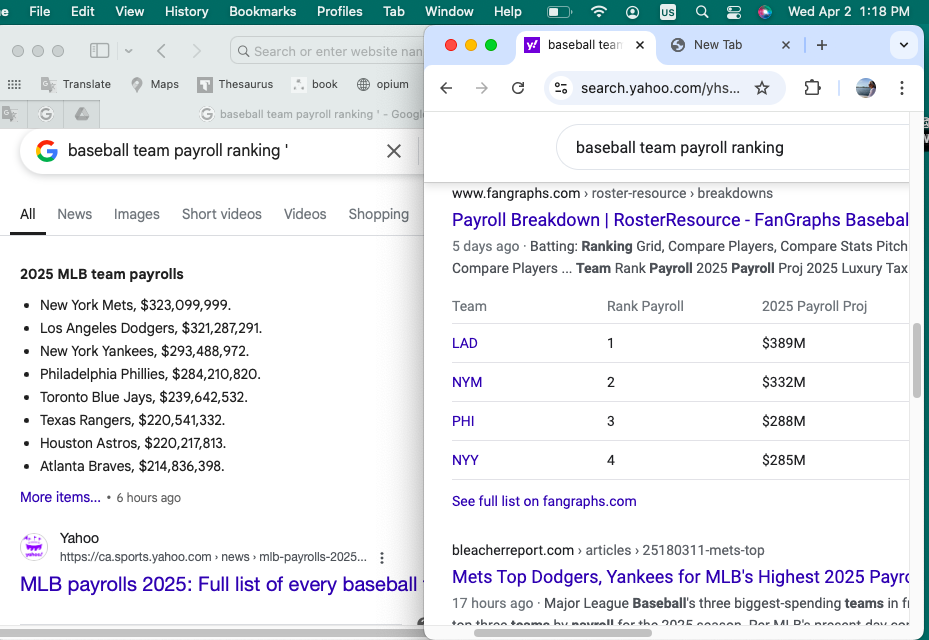929x640 pixels.
Task: Open Chrome's three-dot menu
Action: pyautogui.click(x=902, y=88)
